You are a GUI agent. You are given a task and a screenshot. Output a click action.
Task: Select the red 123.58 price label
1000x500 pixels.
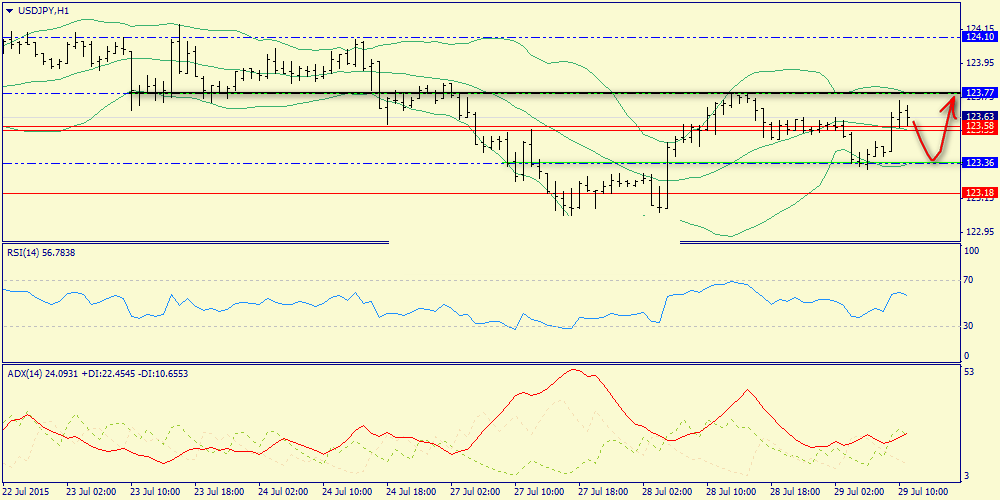pos(978,127)
